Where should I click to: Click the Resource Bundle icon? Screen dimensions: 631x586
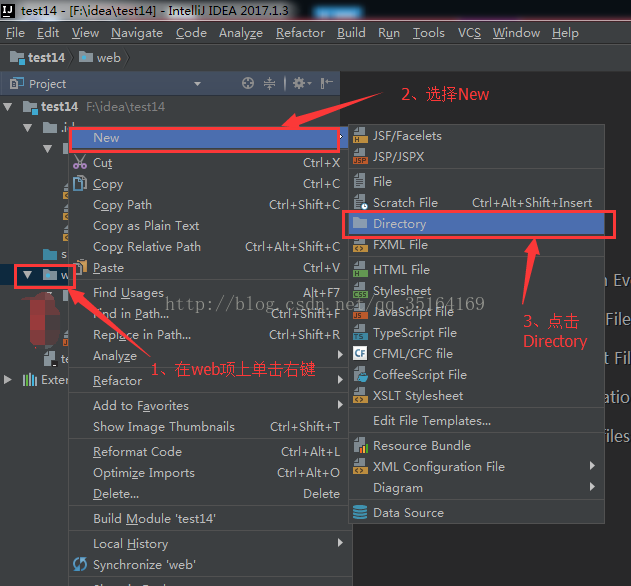pyautogui.click(x=361, y=446)
